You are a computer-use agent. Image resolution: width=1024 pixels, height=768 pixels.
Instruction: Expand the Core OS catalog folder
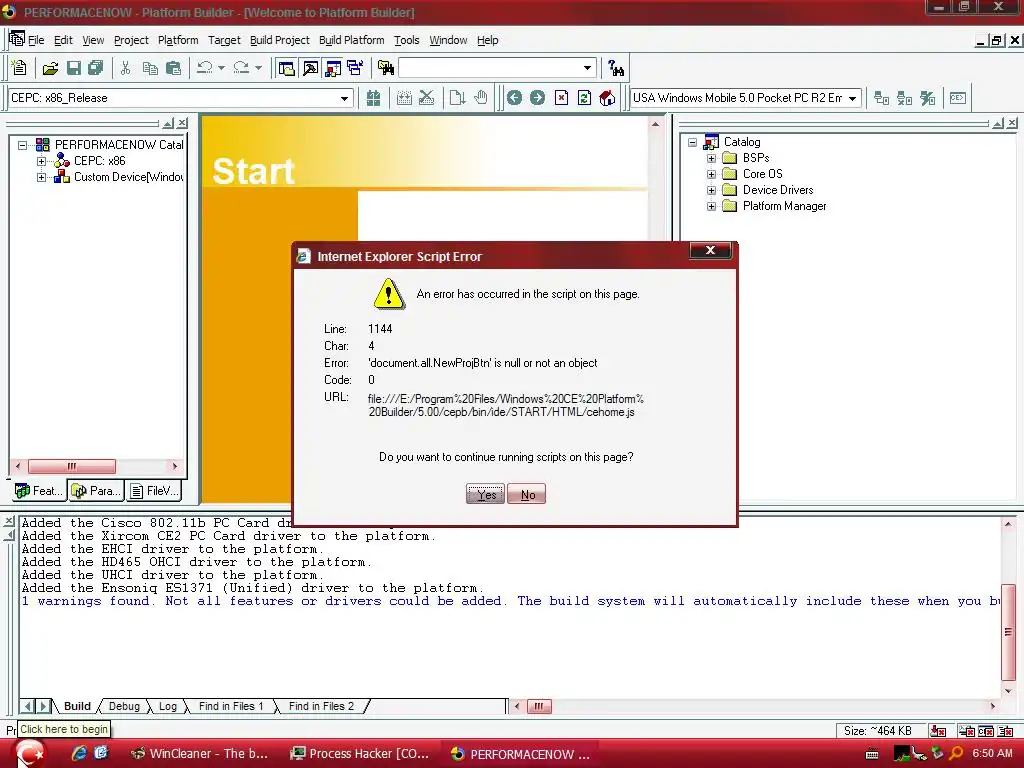[x=711, y=174]
